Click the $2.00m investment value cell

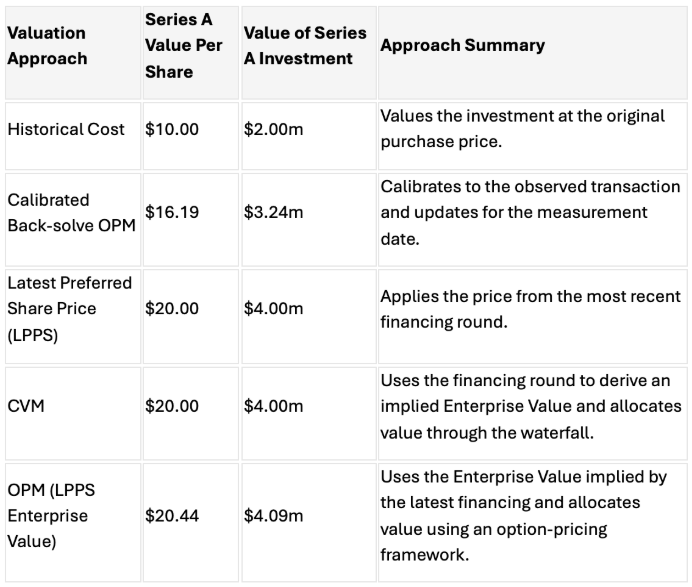pos(309,136)
